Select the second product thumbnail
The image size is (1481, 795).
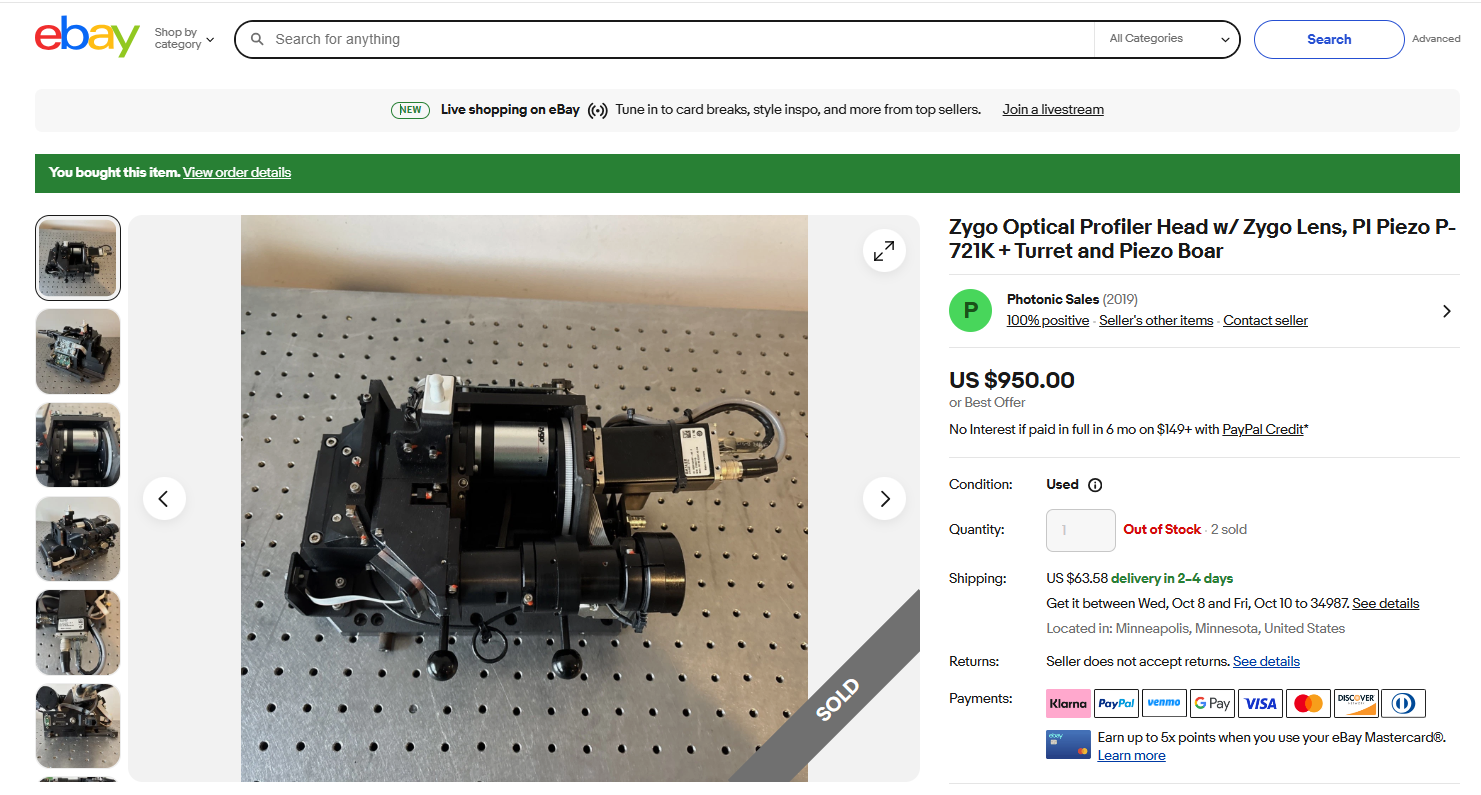78,351
